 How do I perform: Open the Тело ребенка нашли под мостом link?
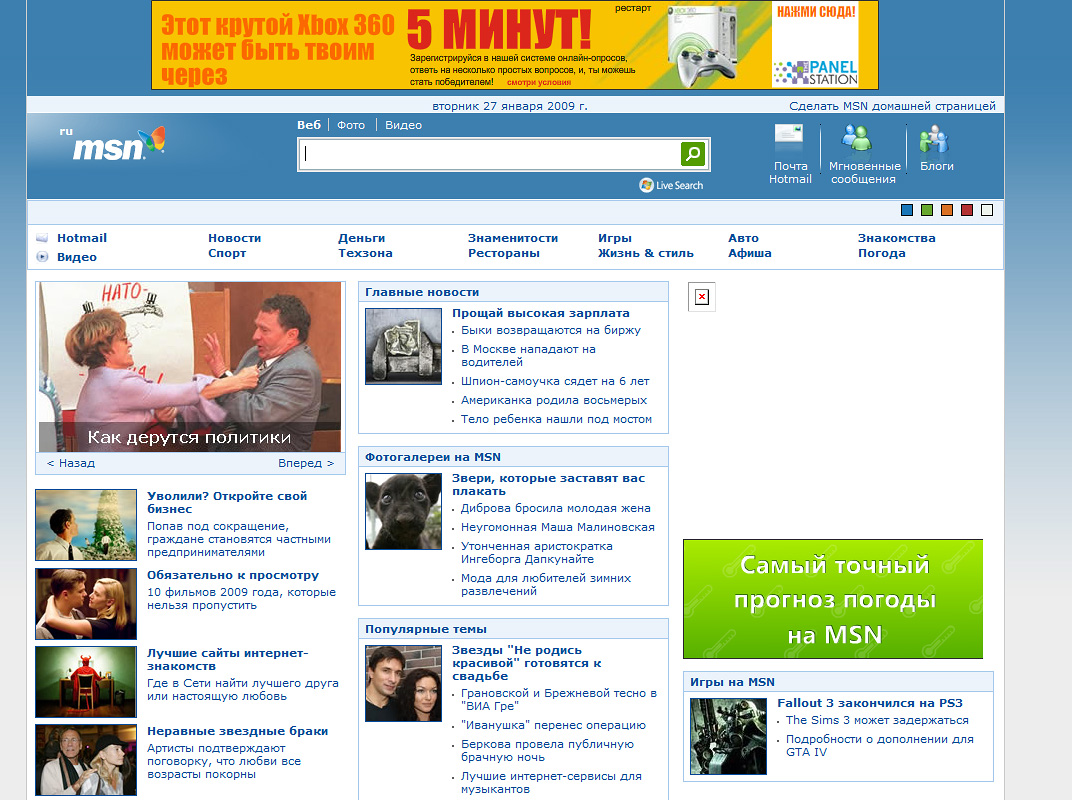(557, 419)
